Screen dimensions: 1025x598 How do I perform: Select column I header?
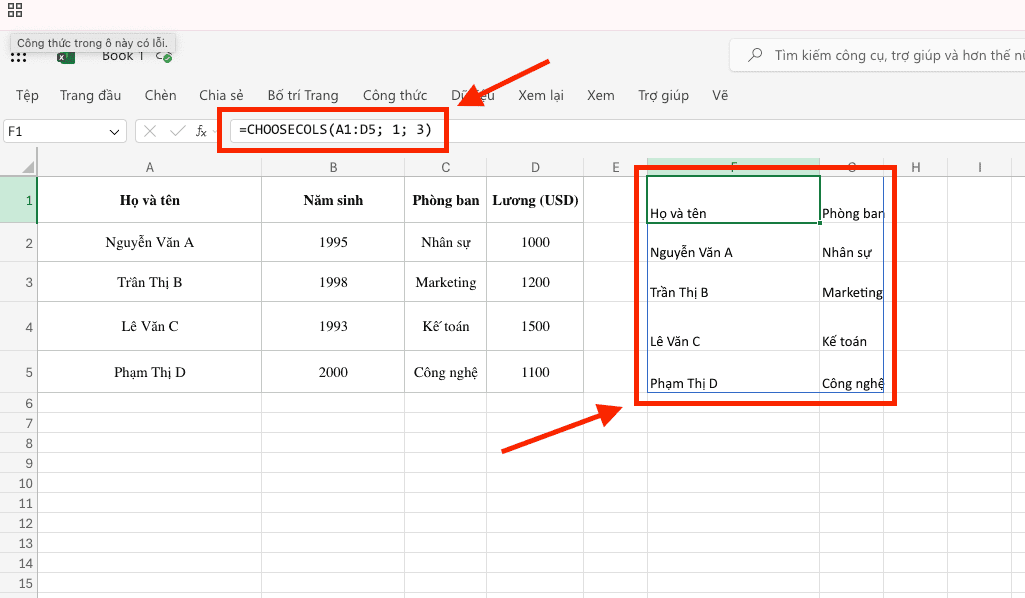pyautogui.click(x=979, y=167)
